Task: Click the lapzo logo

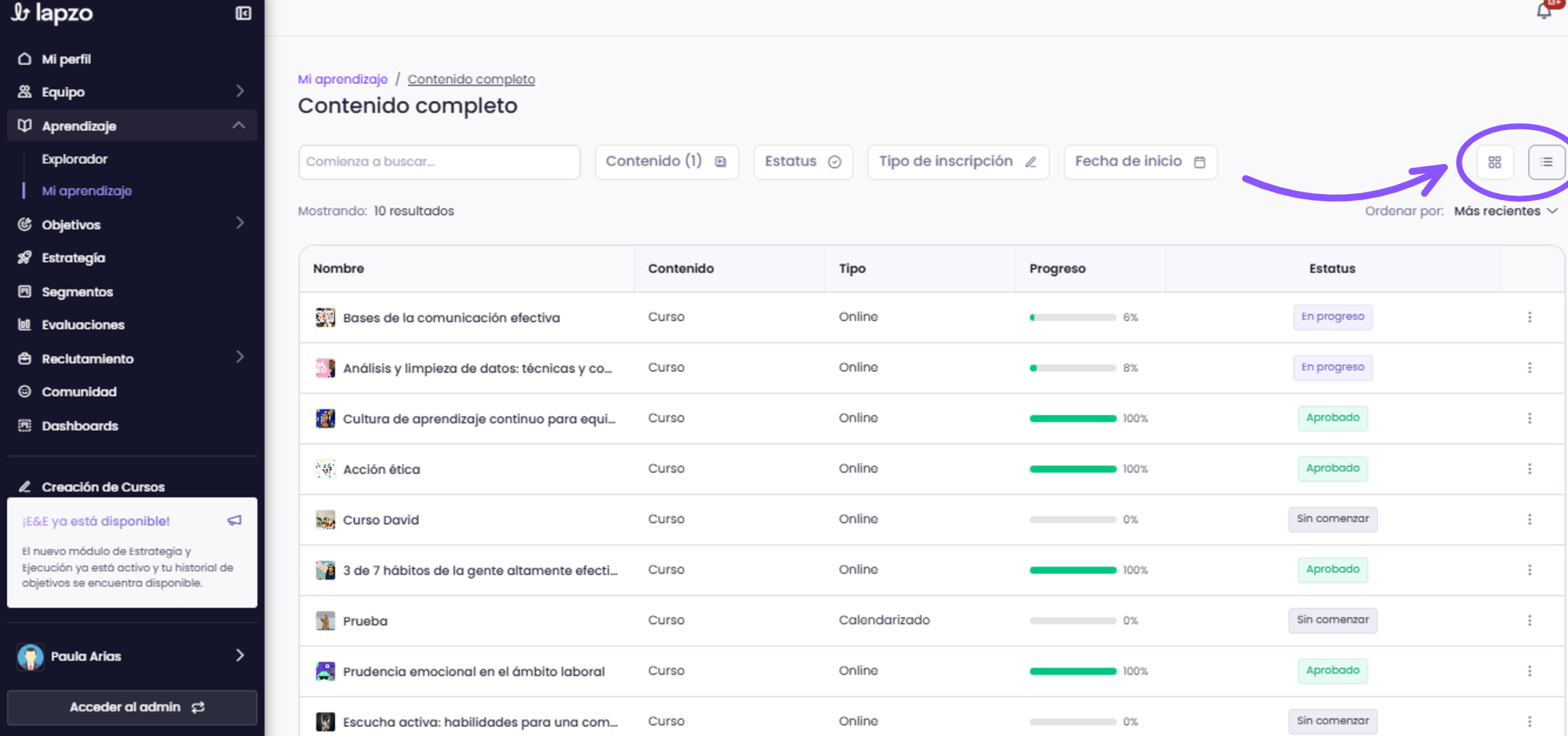Action: click(52, 13)
